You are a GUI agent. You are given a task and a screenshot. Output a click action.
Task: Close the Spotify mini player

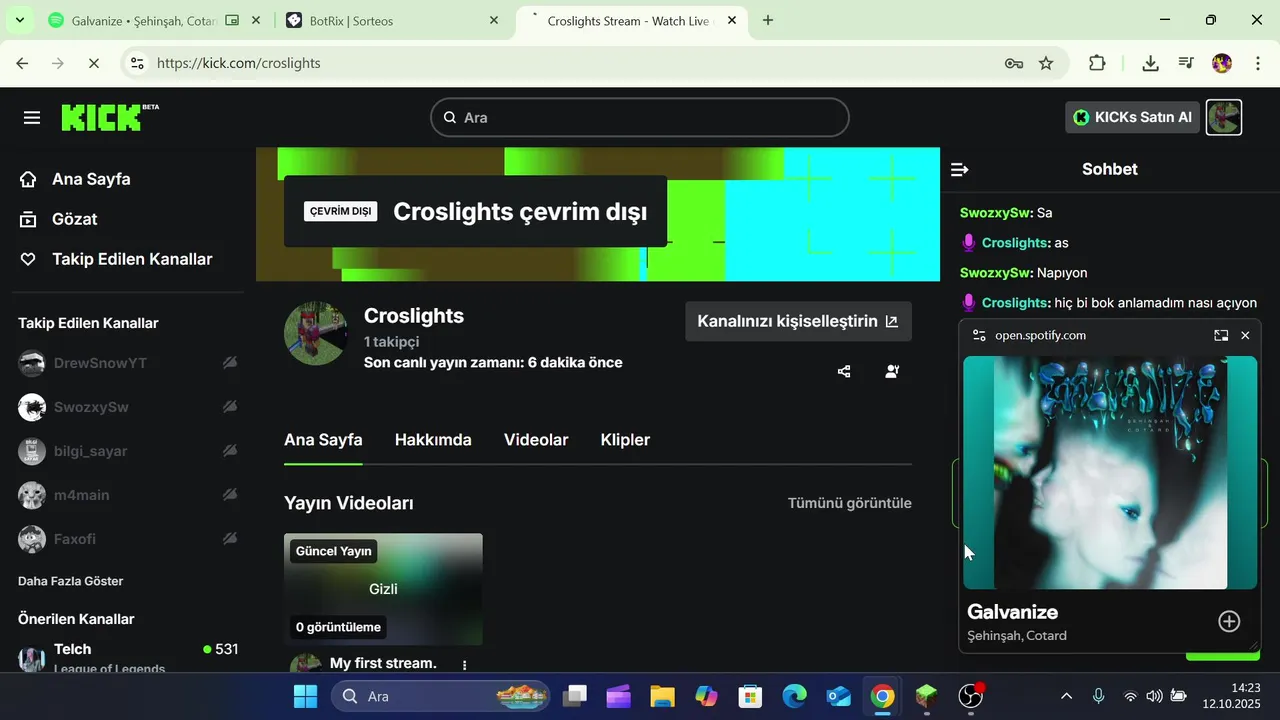click(1245, 336)
